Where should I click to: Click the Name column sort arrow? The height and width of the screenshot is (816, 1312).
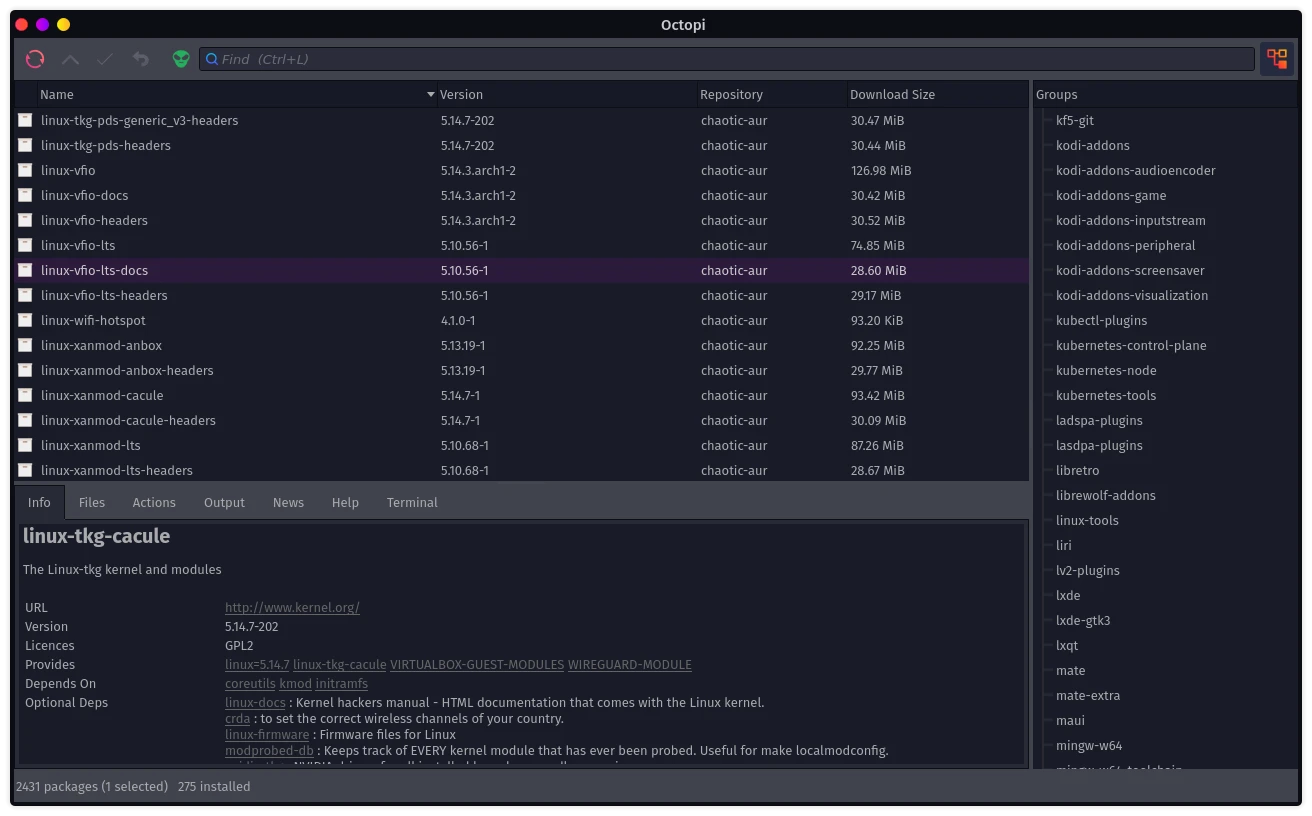(431, 95)
